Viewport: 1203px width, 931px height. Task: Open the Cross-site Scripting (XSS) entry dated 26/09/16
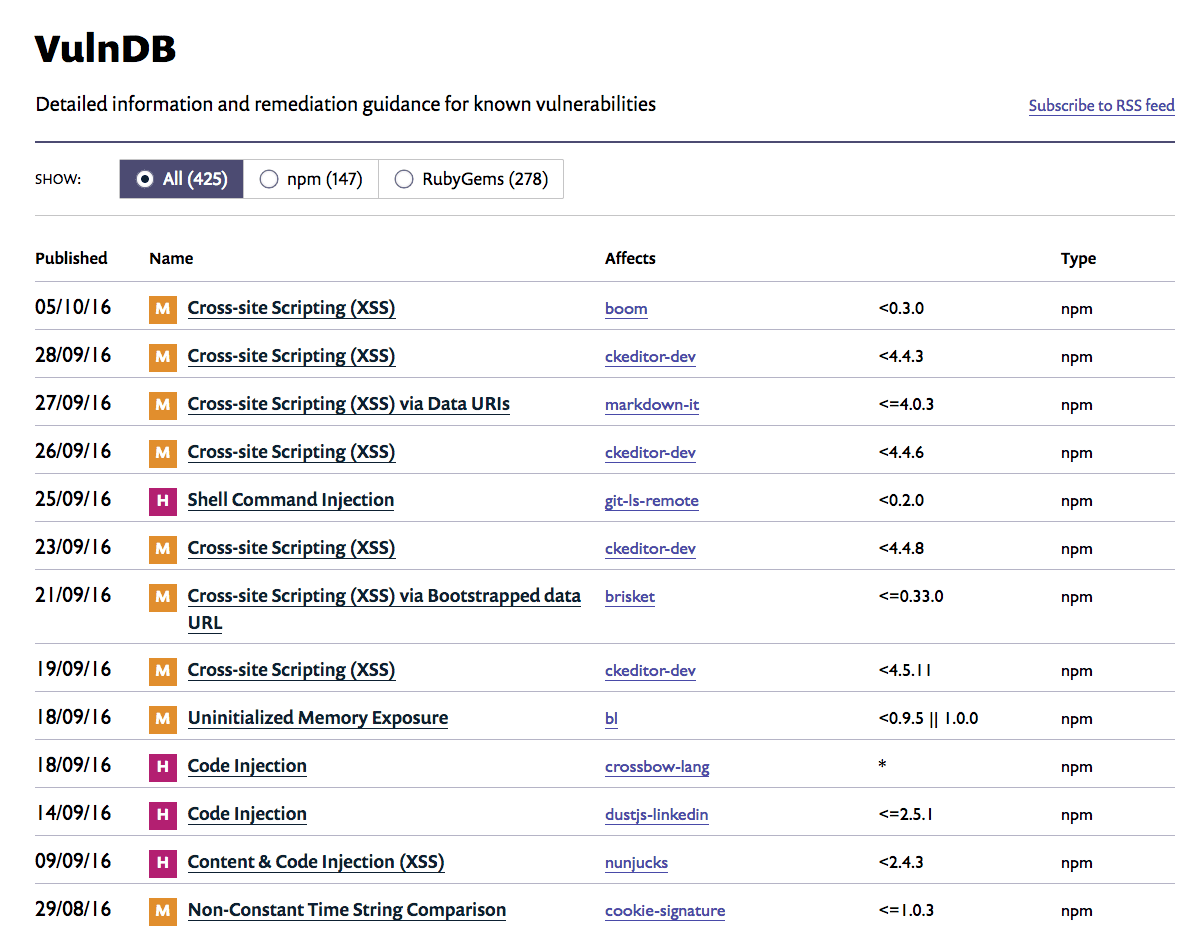291,452
